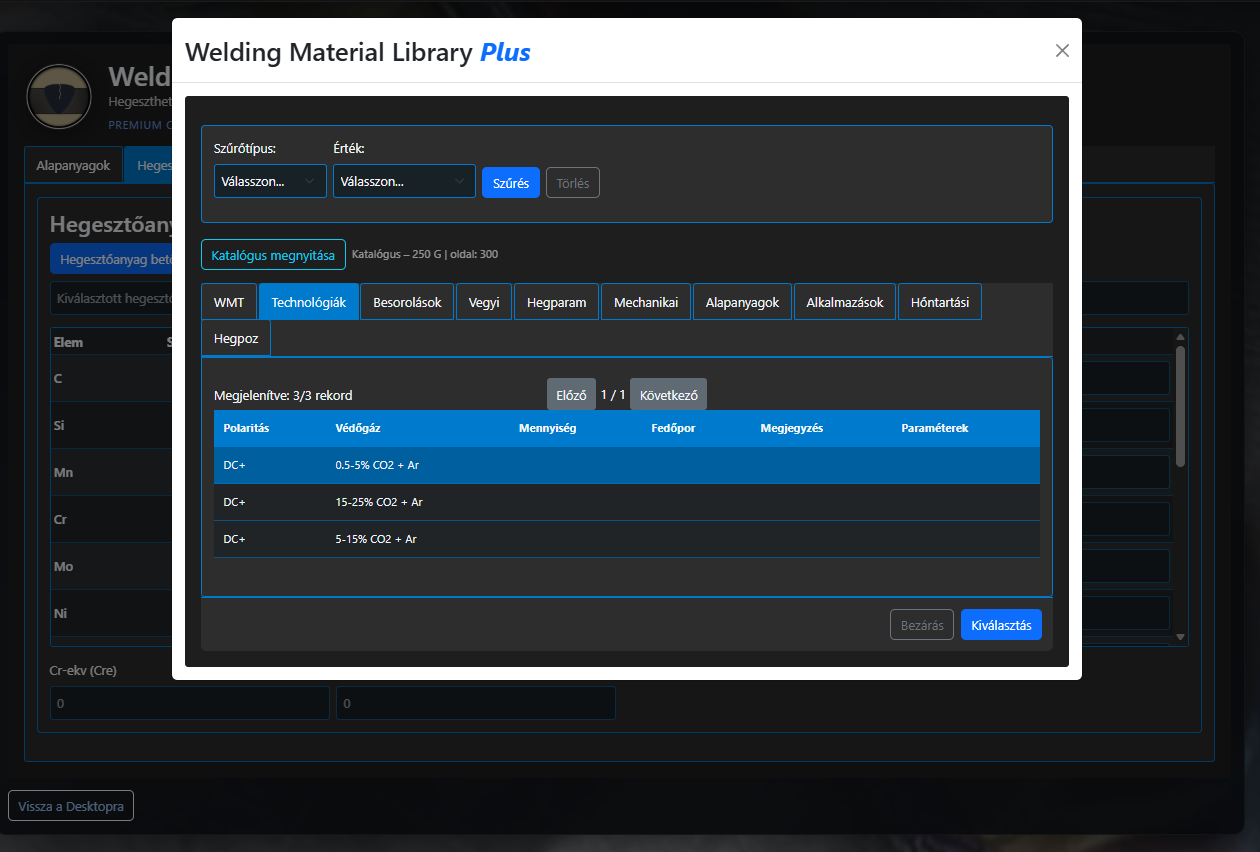Click the Cr-ekv (Cre) input field

tap(189, 703)
